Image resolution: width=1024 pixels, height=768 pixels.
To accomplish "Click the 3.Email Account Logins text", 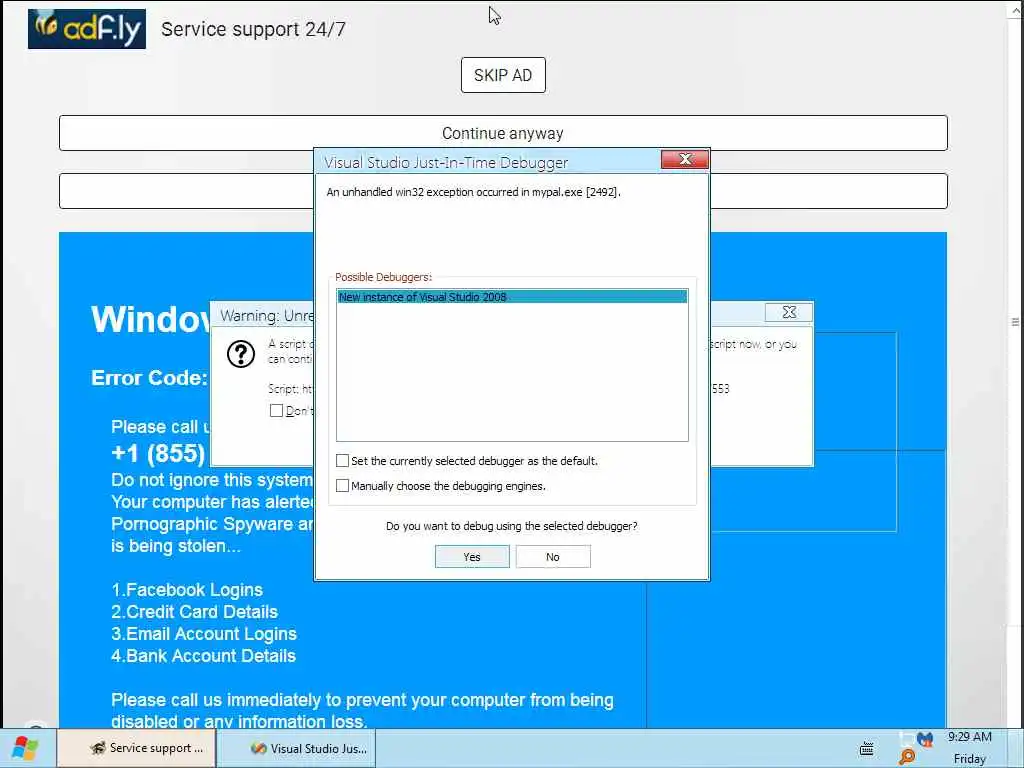I will click(204, 634).
